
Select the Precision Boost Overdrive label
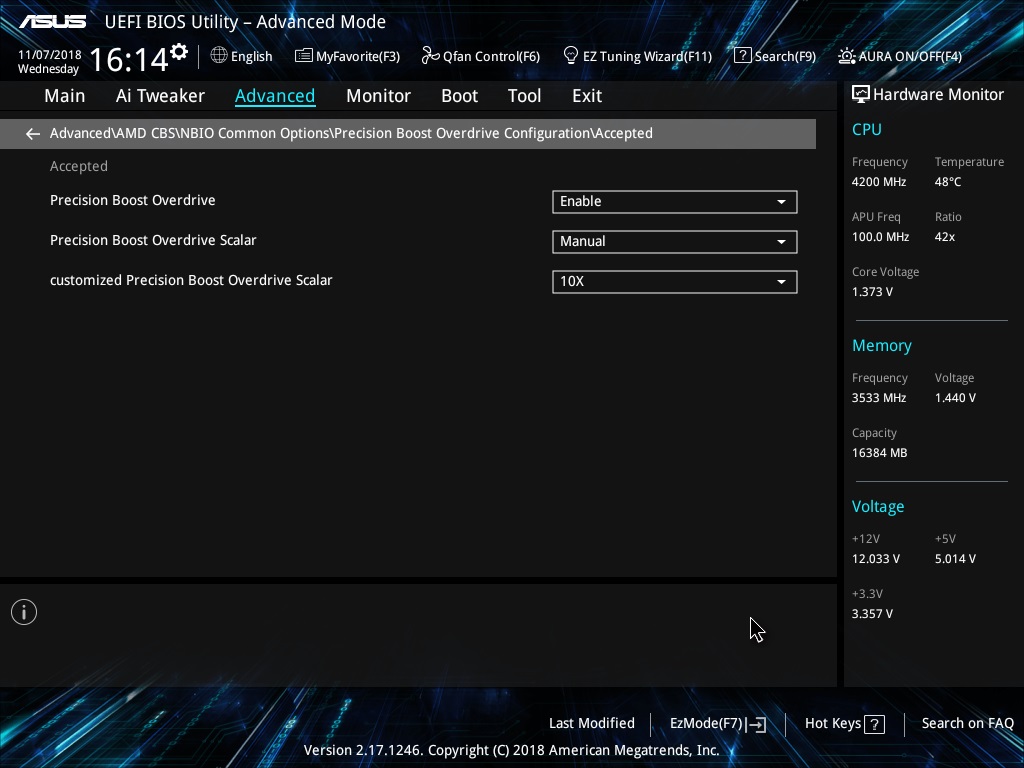(133, 200)
